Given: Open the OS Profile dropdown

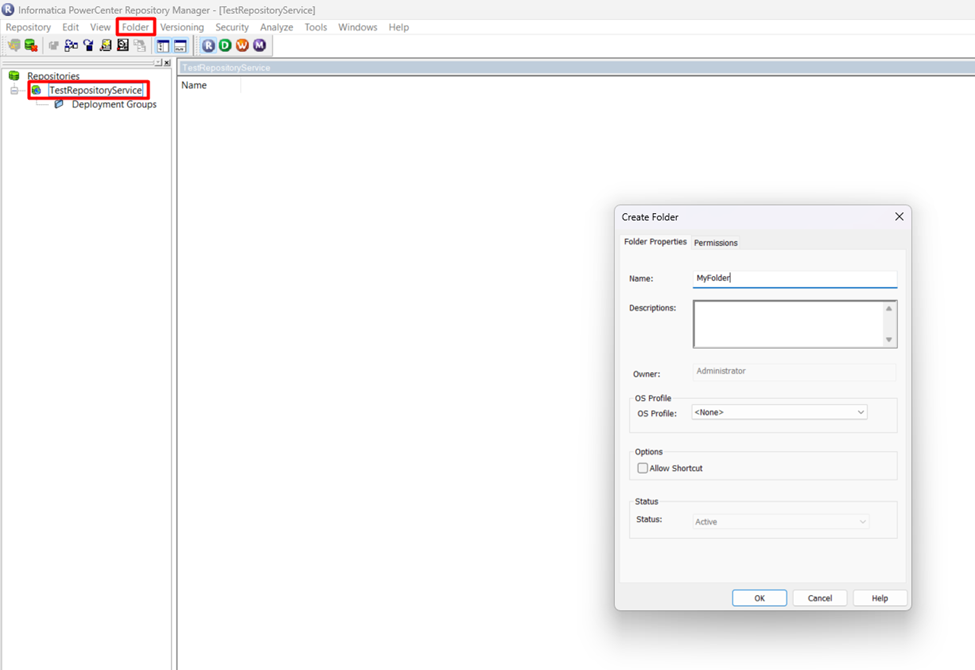Looking at the screenshot, I should (858, 412).
